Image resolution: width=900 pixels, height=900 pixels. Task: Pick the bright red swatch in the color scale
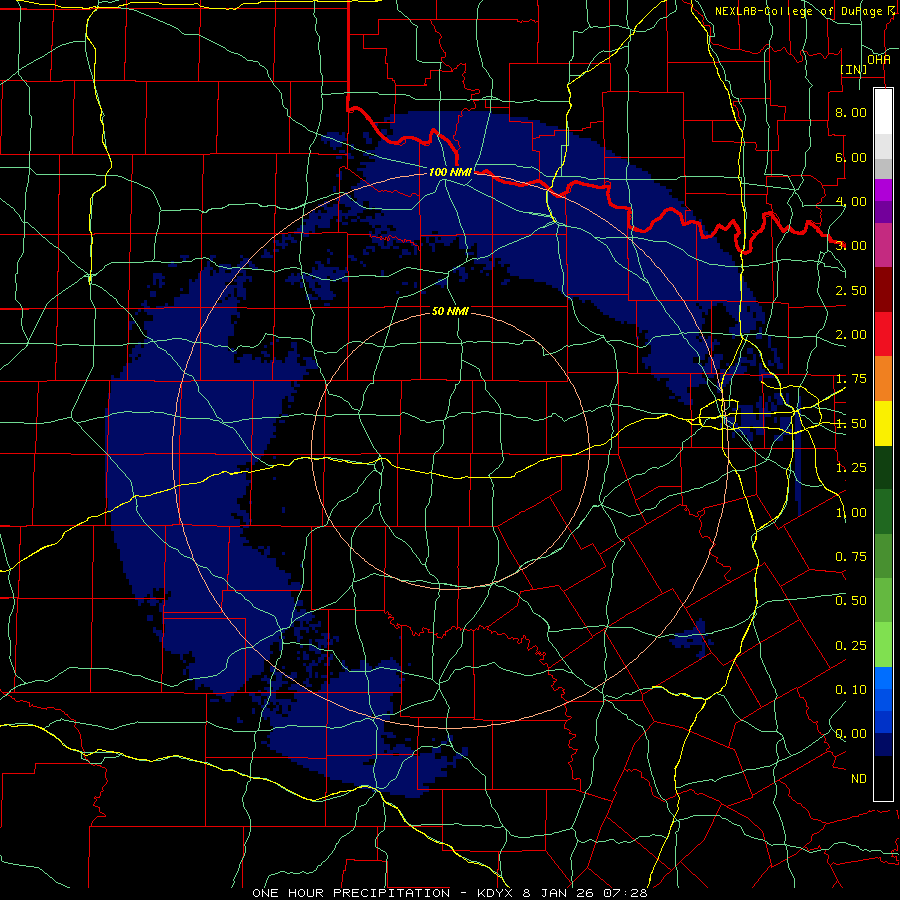(883, 334)
